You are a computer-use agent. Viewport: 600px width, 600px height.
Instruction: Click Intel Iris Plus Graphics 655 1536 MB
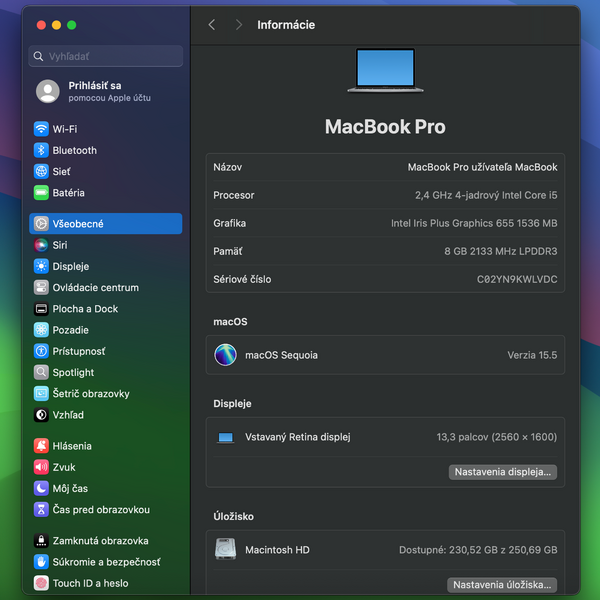pyautogui.click(x=474, y=223)
